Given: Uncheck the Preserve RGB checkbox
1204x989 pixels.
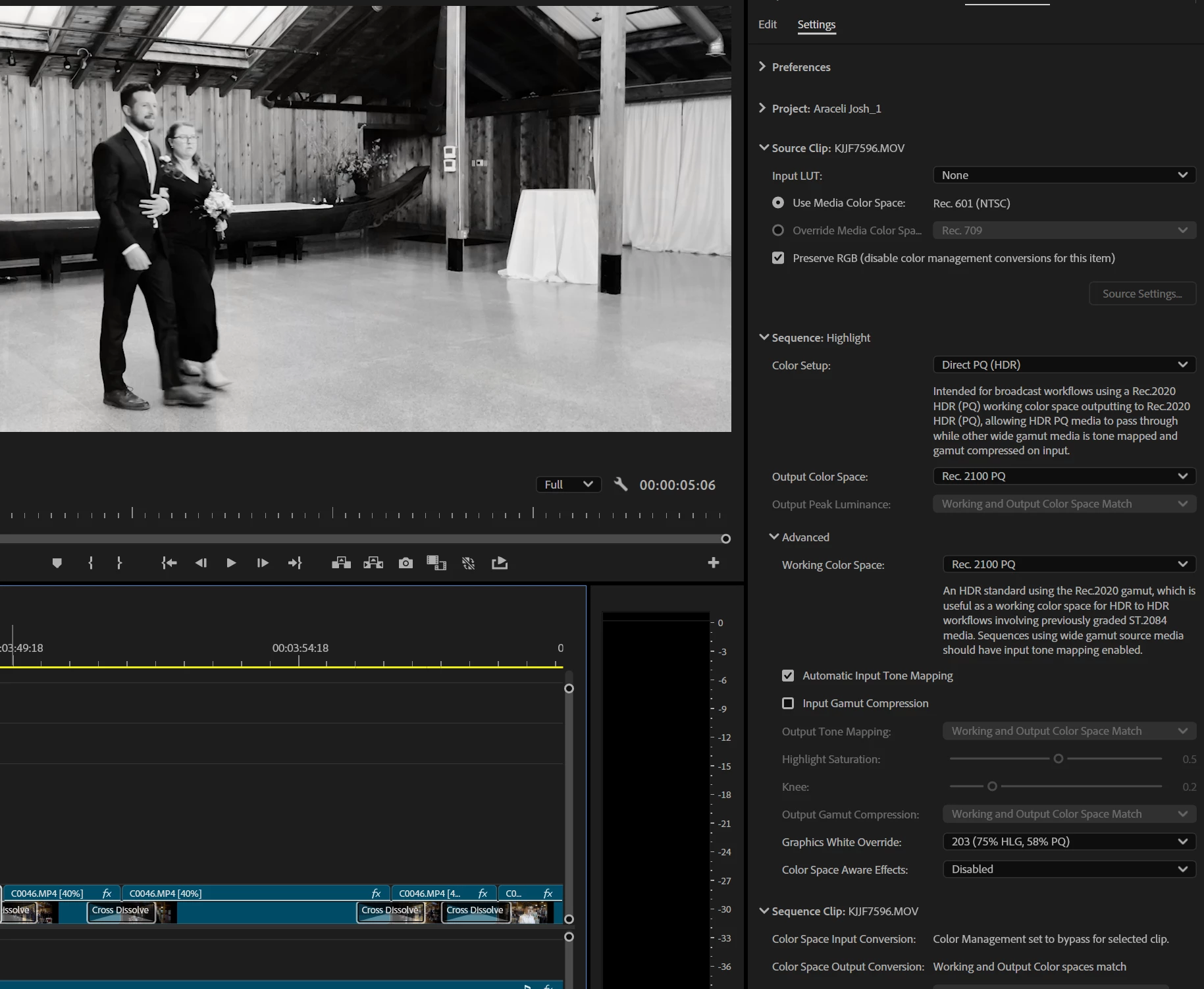Looking at the screenshot, I should tap(778, 258).
